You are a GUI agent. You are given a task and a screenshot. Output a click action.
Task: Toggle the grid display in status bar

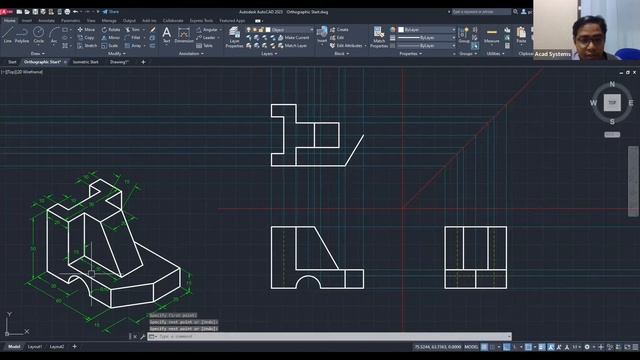pos(484,347)
